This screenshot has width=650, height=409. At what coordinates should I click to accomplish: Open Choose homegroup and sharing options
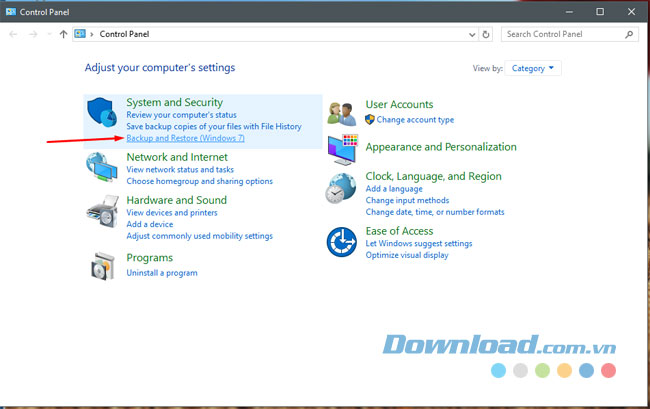[x=199, y=181]
